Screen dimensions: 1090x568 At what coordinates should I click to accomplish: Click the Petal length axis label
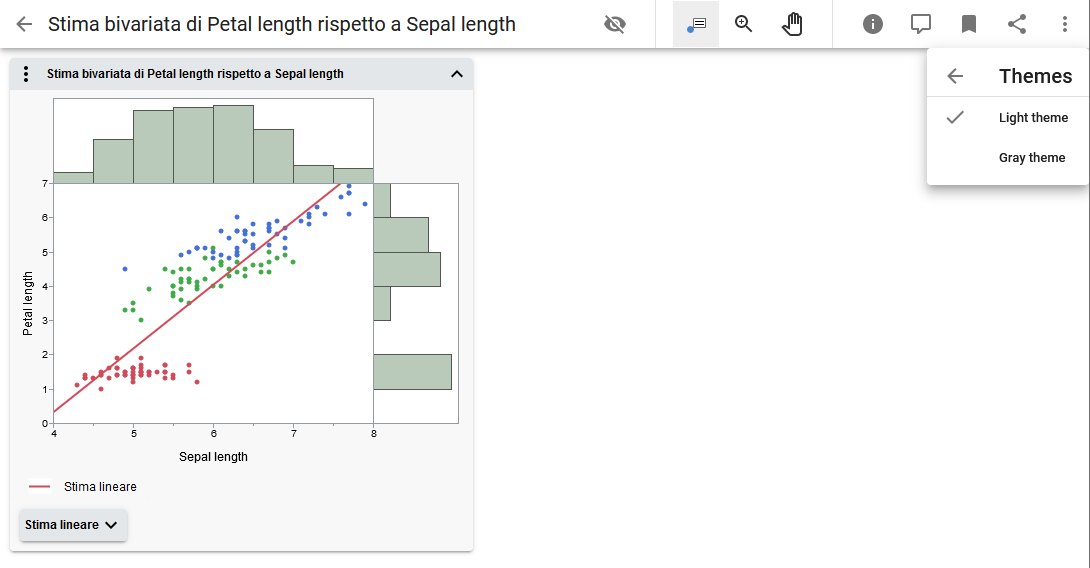29,303
